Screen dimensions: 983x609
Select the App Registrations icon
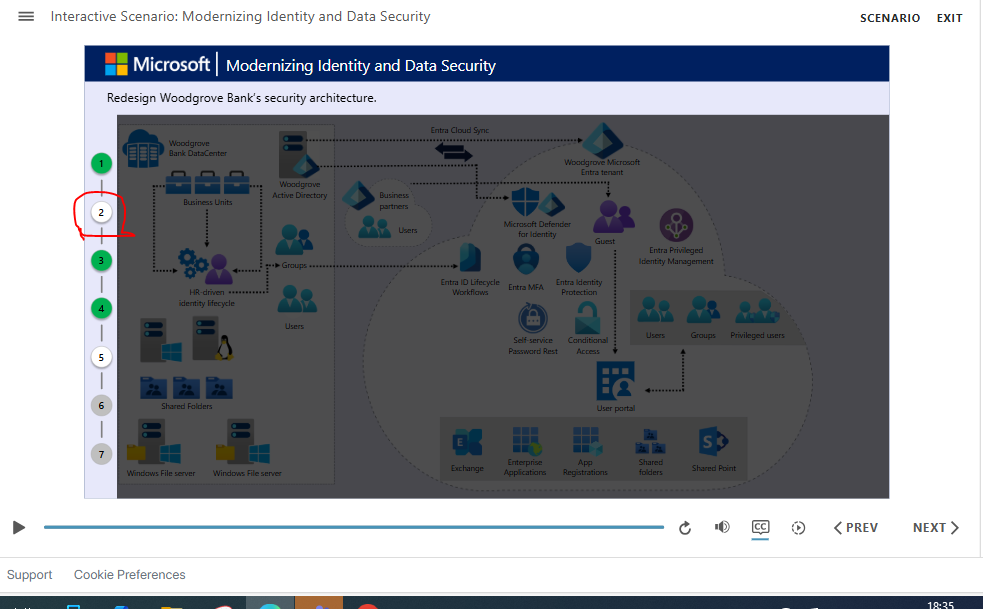coord(586,441)
